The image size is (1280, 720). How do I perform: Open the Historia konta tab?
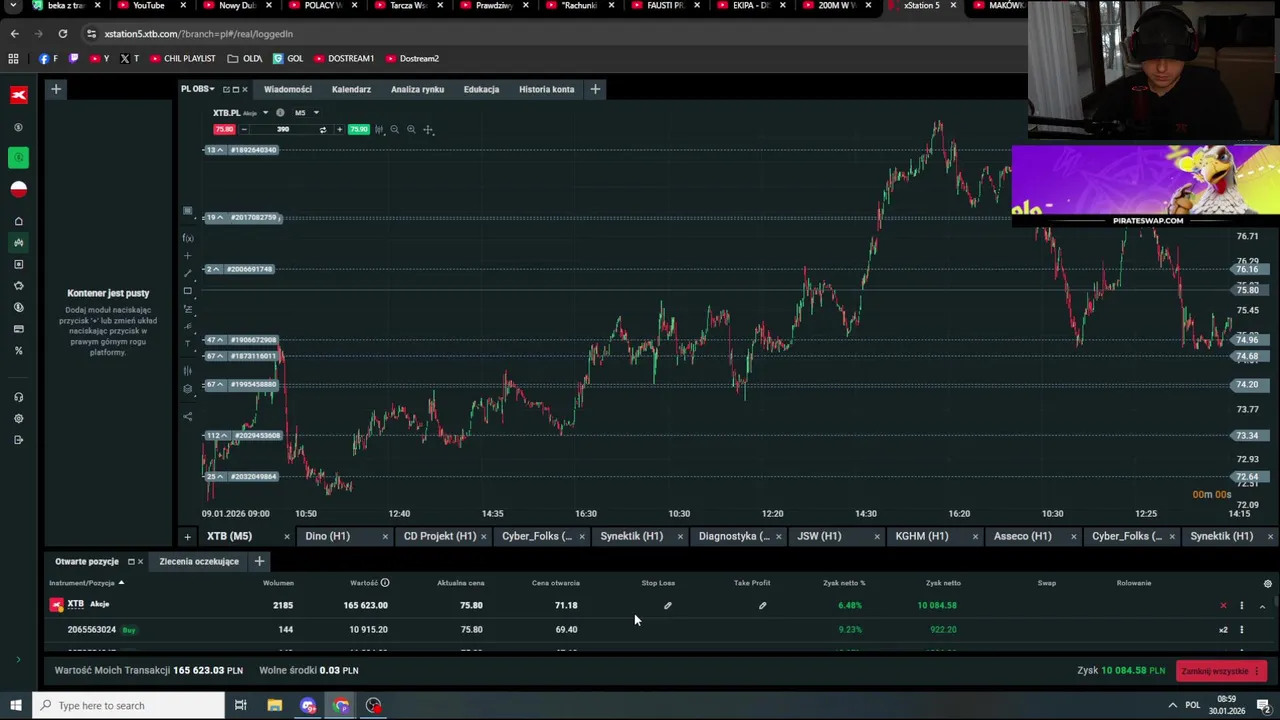tap(547, 90)
